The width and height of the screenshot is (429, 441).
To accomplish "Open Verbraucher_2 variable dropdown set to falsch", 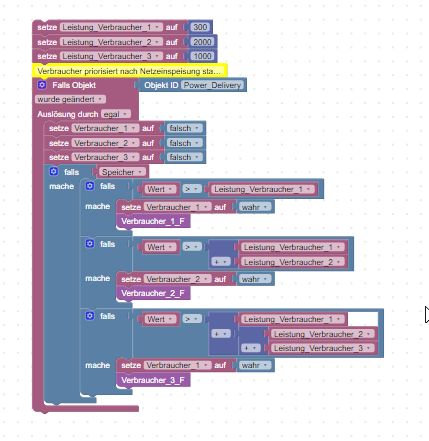I will coord(105,143).
